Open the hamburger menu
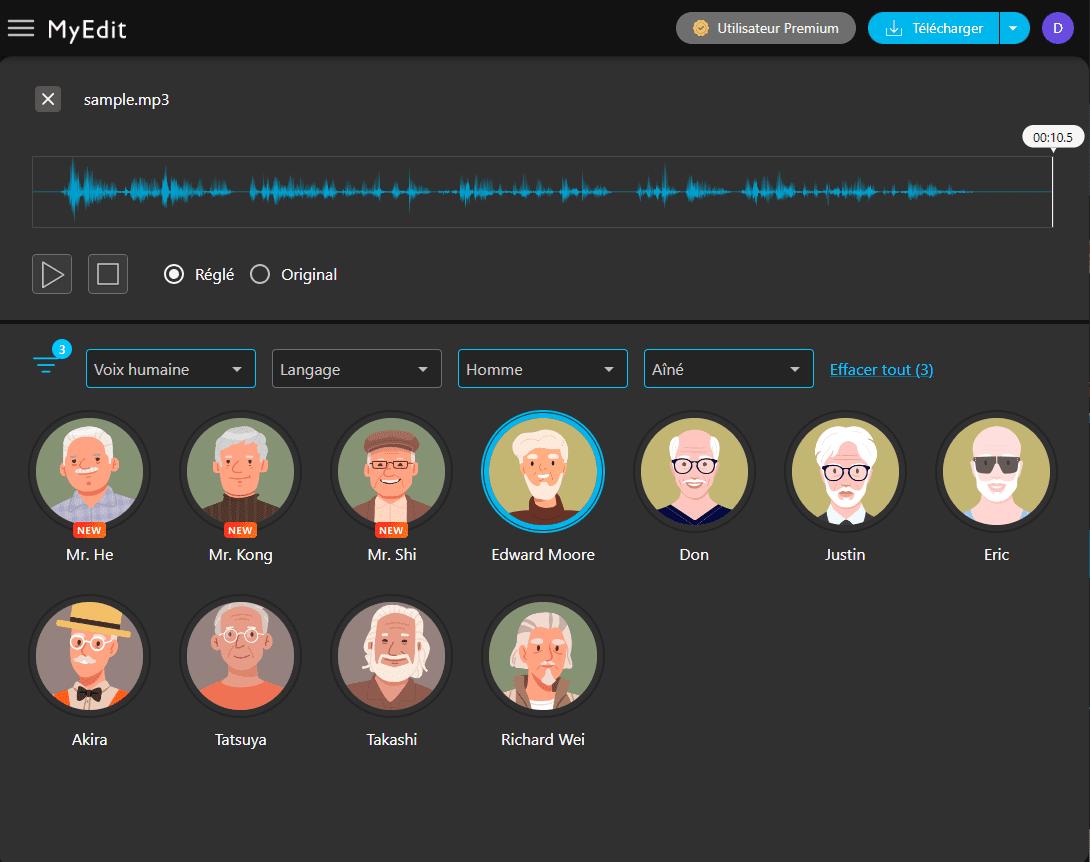This screenshot has width=1090, height=862. [x=21, y=28]
